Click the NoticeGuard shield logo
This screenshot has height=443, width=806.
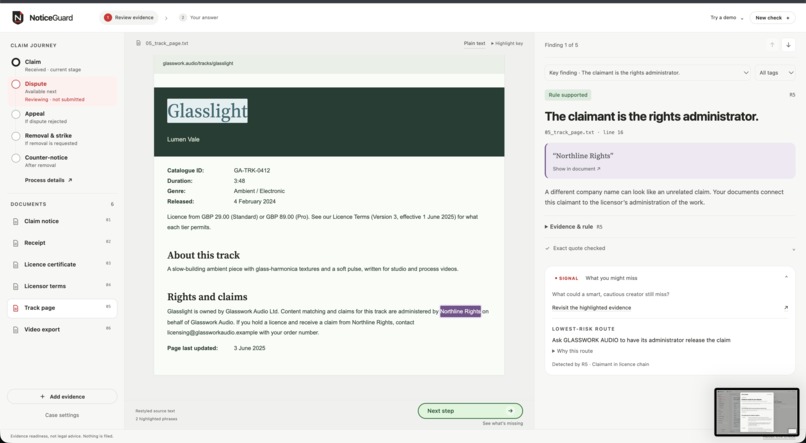17,17
